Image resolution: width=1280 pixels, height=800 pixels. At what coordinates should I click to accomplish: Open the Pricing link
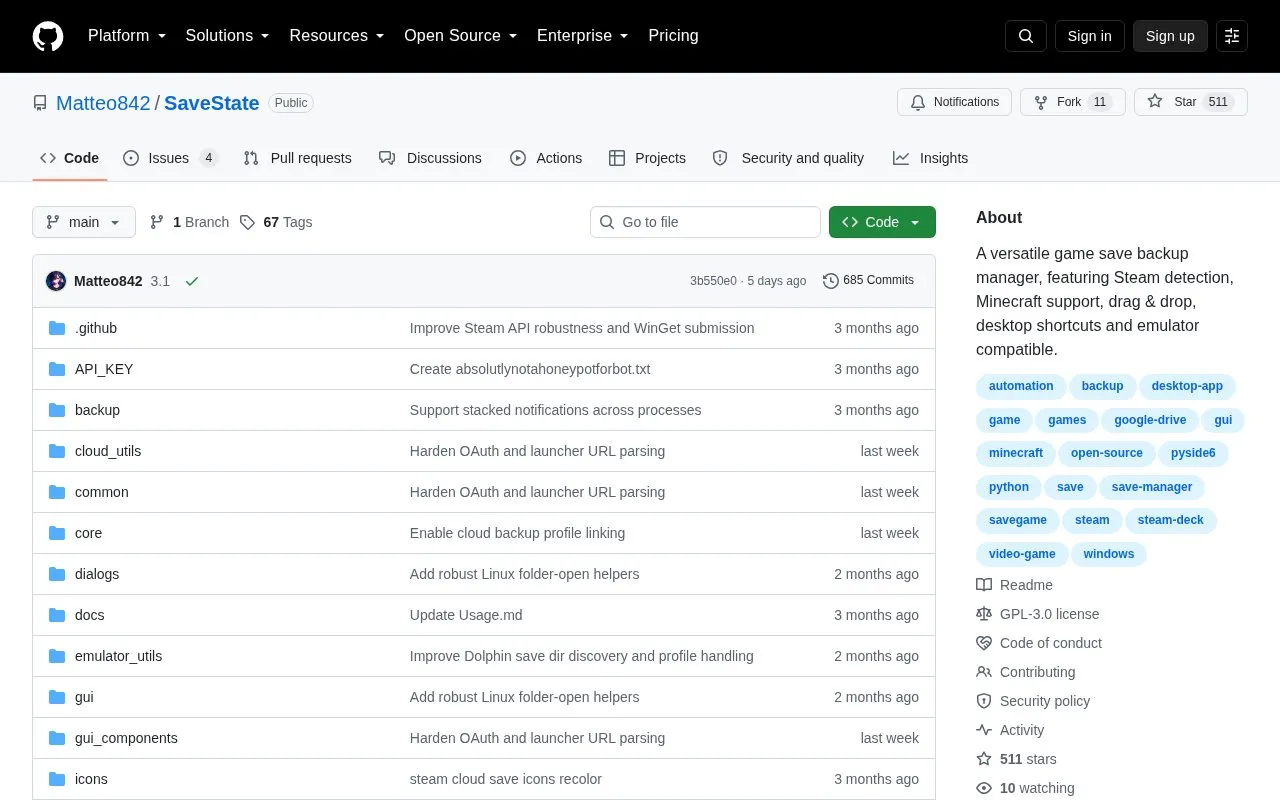[673, 36]
